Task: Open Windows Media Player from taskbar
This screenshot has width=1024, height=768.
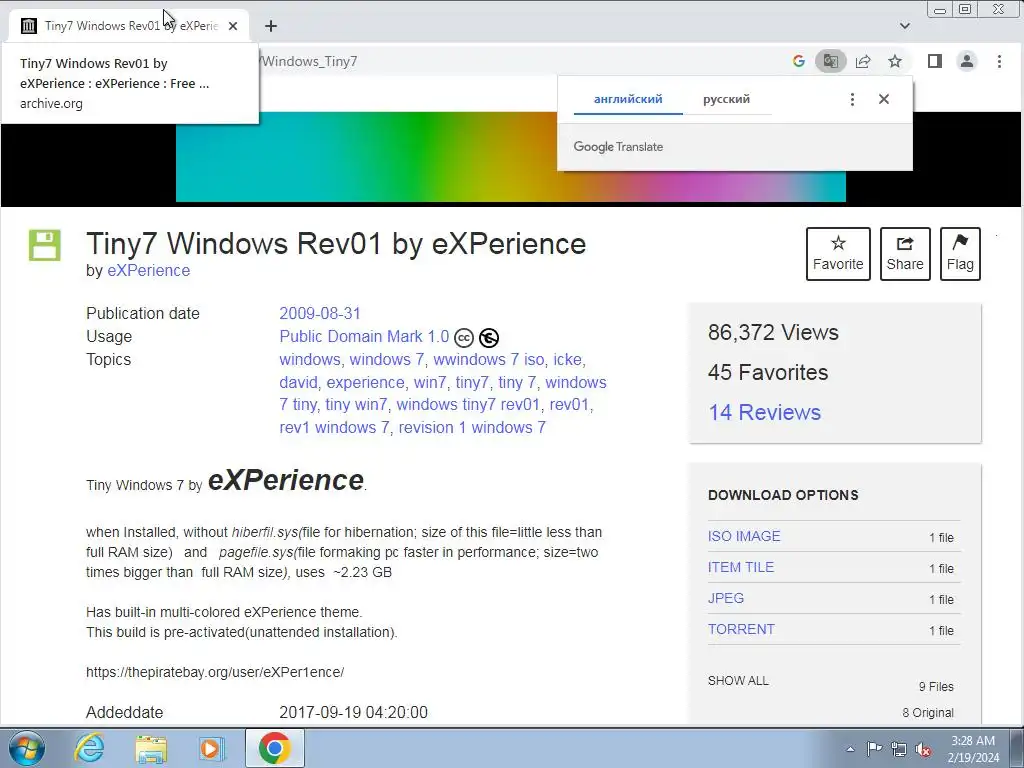Action: point(211,748)
